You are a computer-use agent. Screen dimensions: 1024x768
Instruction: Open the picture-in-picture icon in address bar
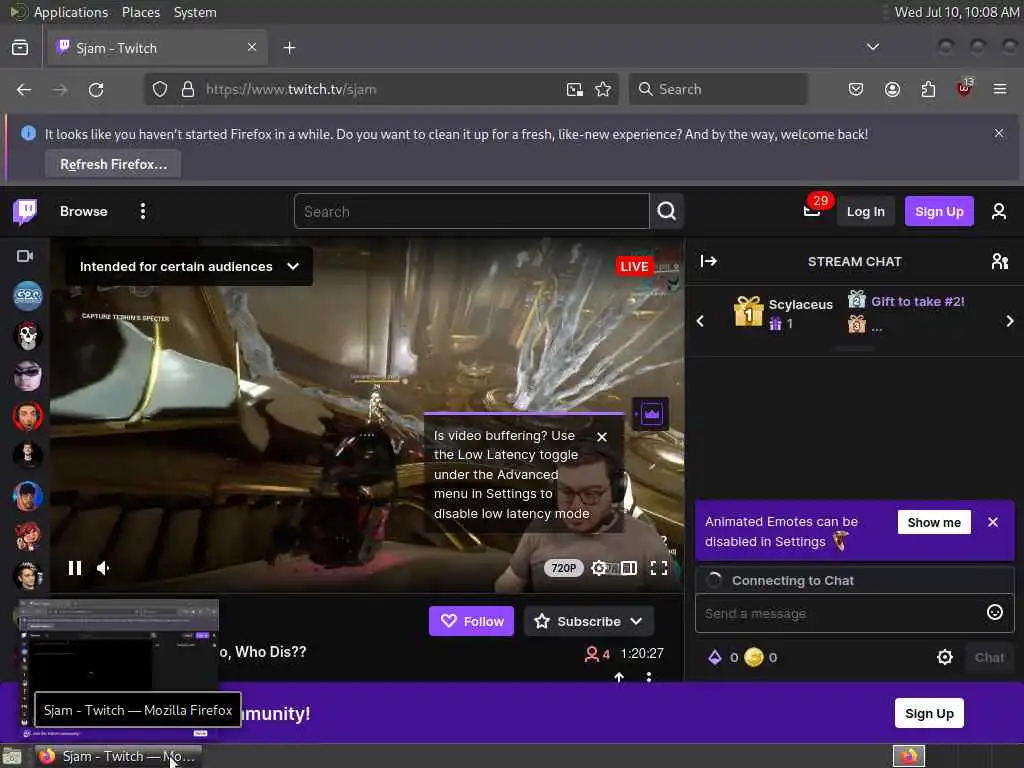(575, 89)
